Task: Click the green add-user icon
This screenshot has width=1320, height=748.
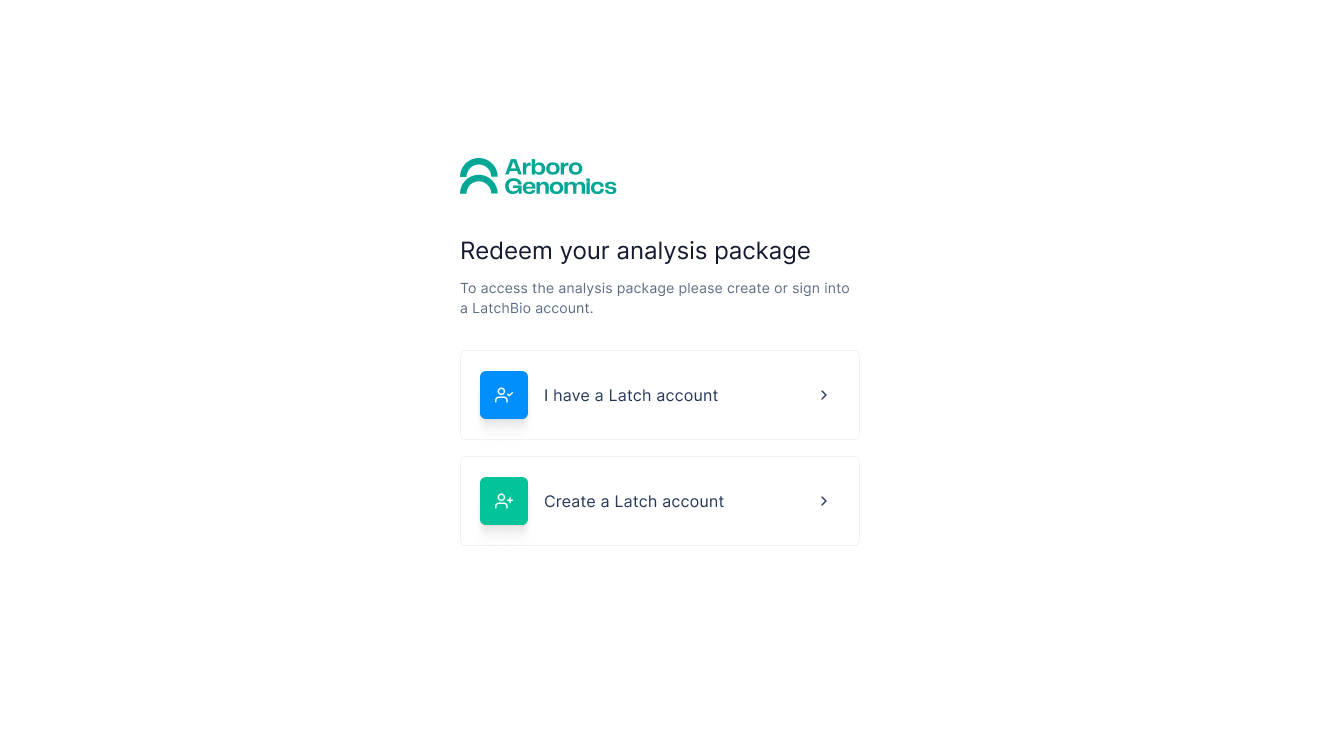Action: [x=504, y=501]
